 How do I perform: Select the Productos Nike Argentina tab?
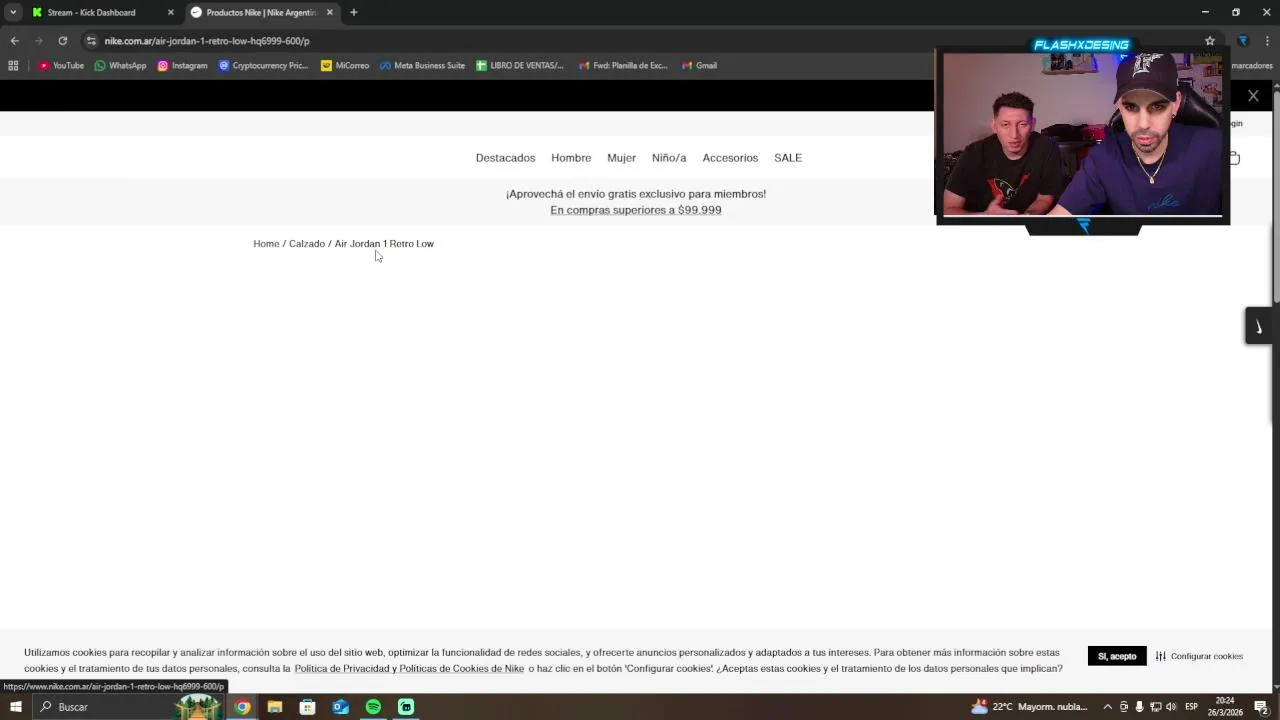[261, 13]
